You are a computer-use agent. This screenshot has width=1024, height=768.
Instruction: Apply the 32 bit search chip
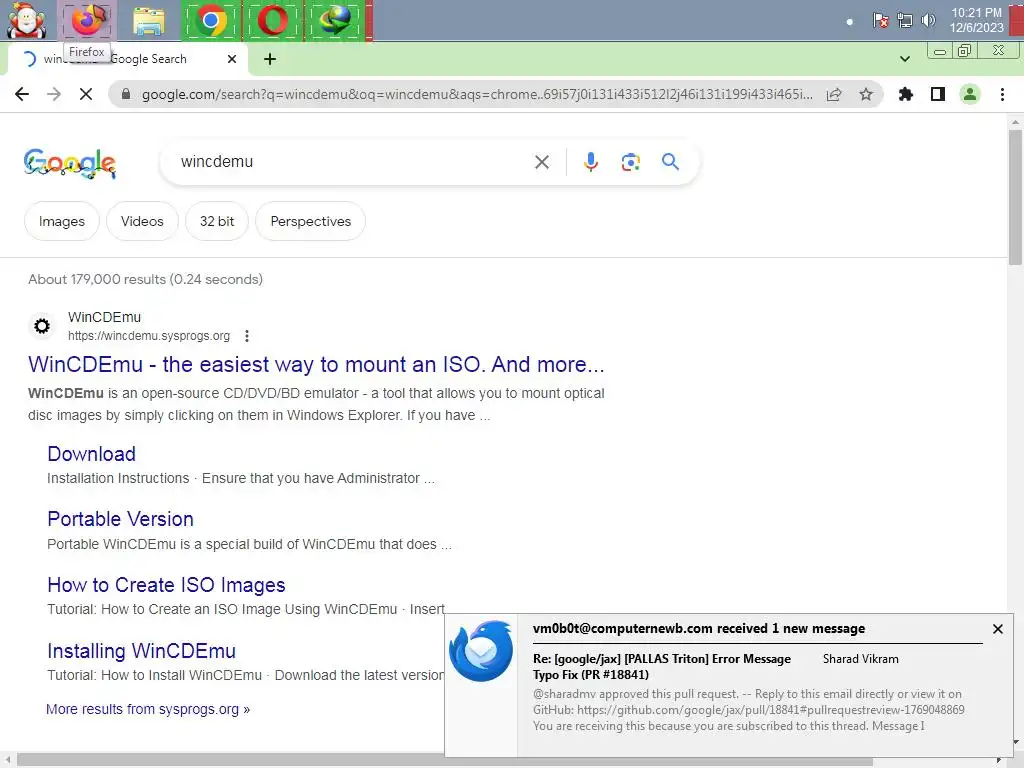coord(217,221)
